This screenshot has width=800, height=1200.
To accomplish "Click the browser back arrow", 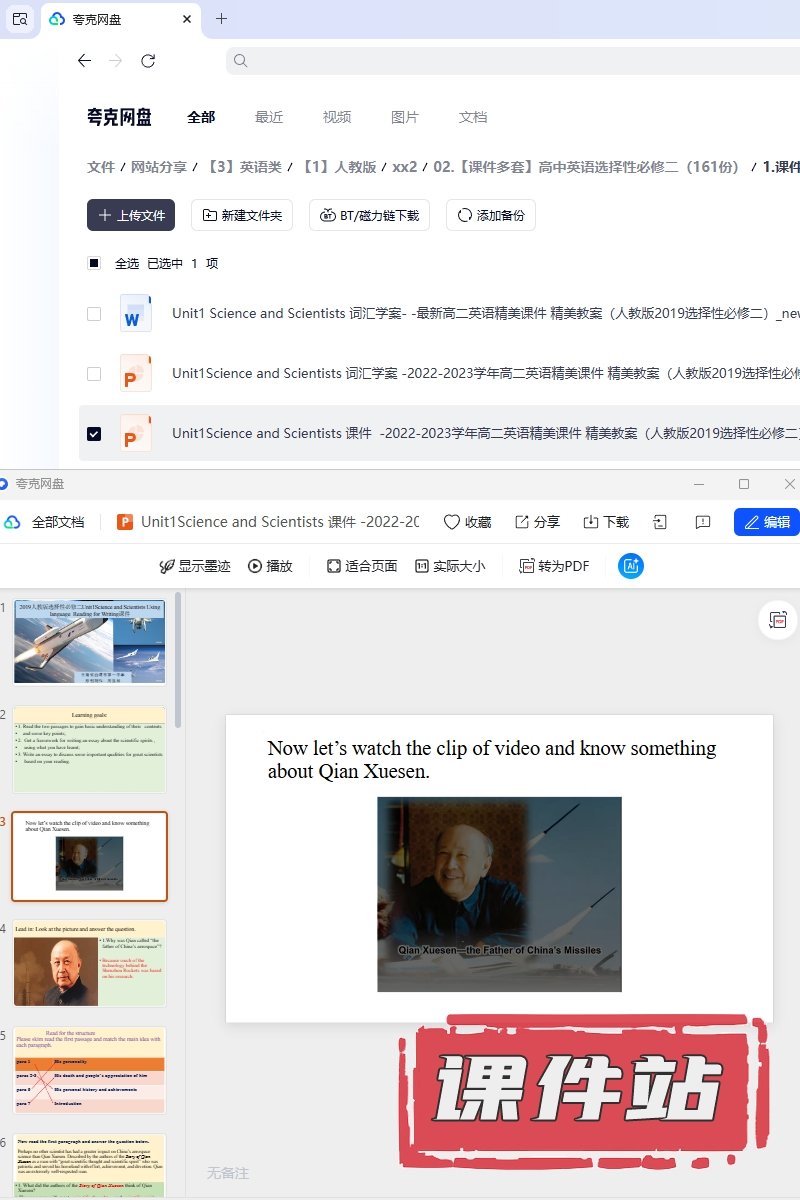I will tap(84, 61).
